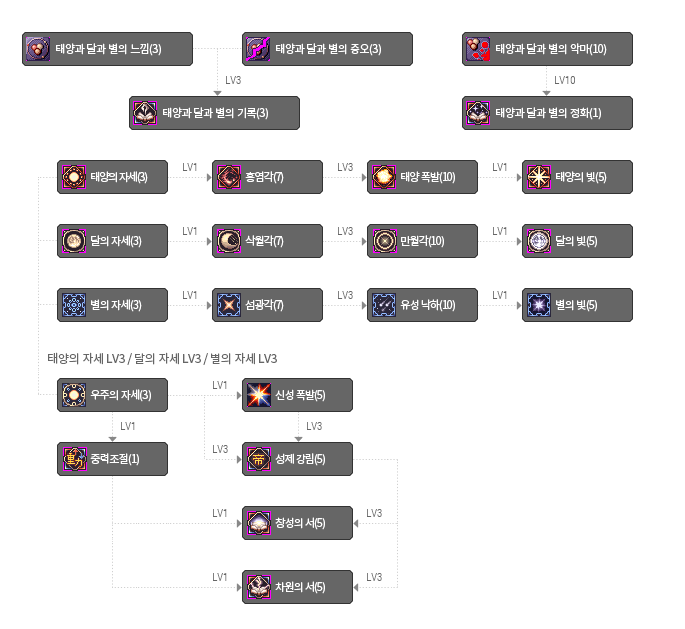Select the 별의 빛 starlight icon
This screenshot has width=685, height=629.
pos(539,305)
